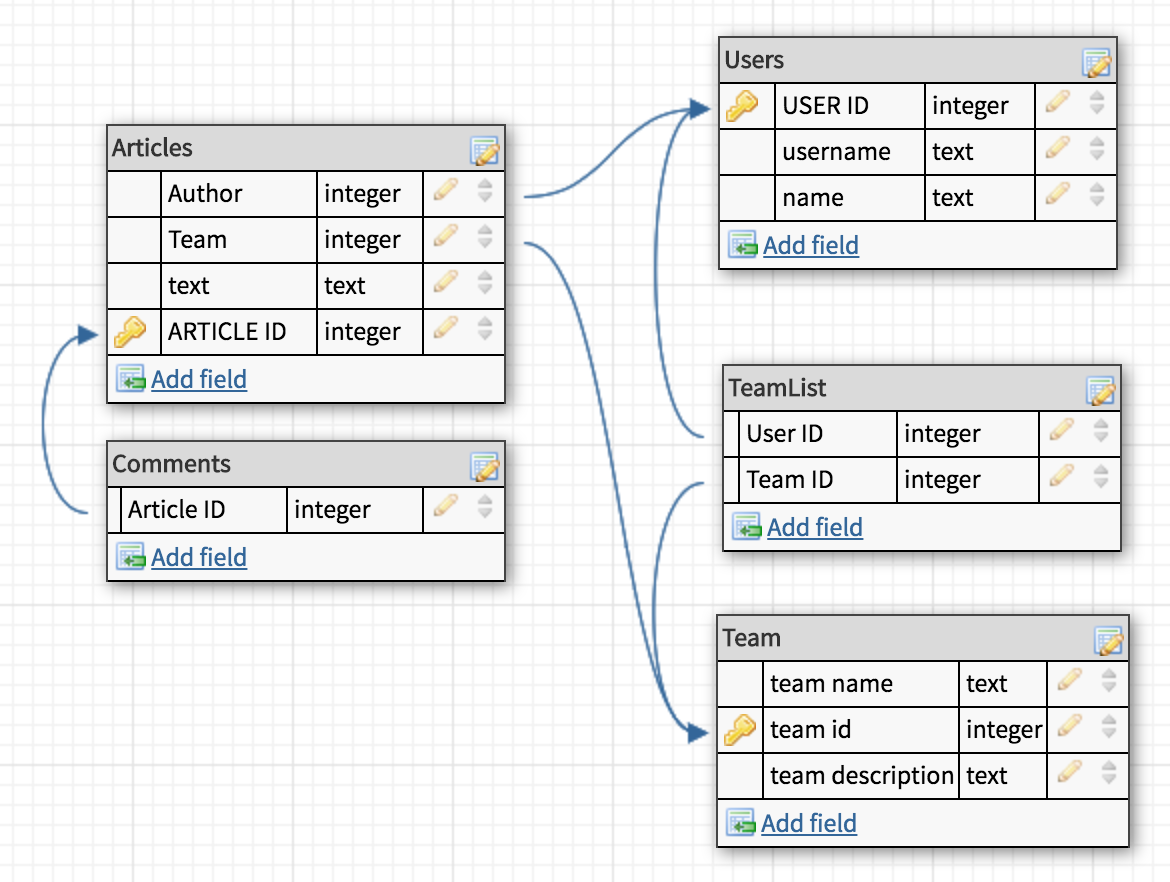Screen dimensions: 1170x882
Task: Click the key icon next to ARTICLE ID
Action: (x=130, y=331)
